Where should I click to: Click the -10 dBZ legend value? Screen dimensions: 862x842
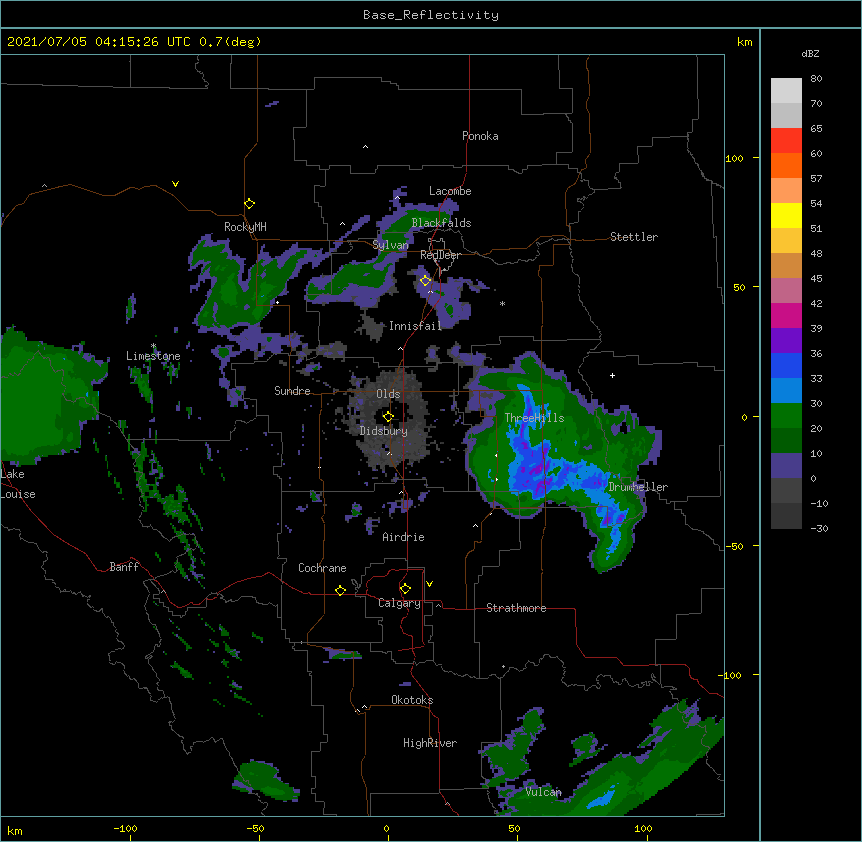click(819, 503)
